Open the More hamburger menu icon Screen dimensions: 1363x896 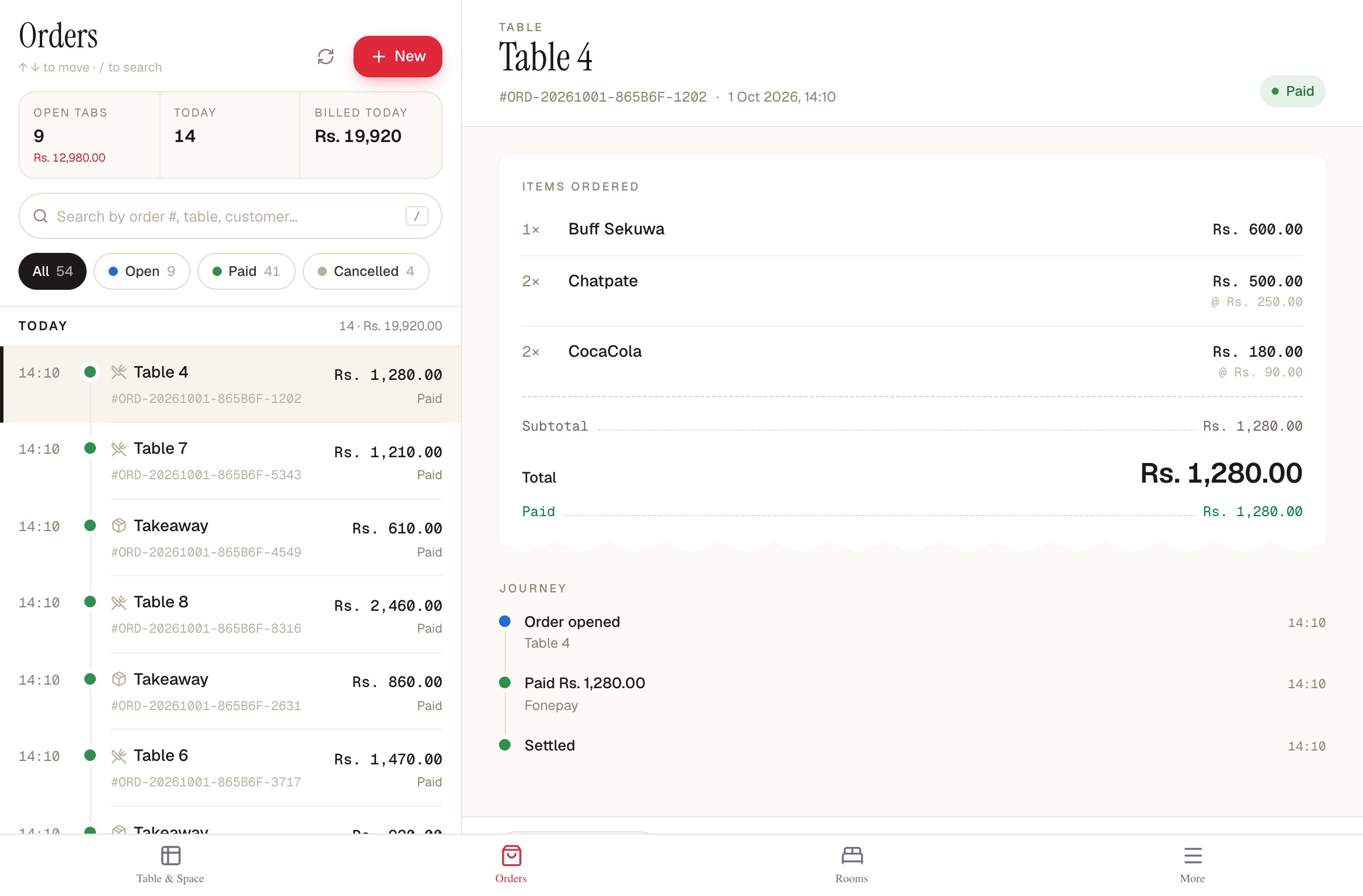point(1193,856)
